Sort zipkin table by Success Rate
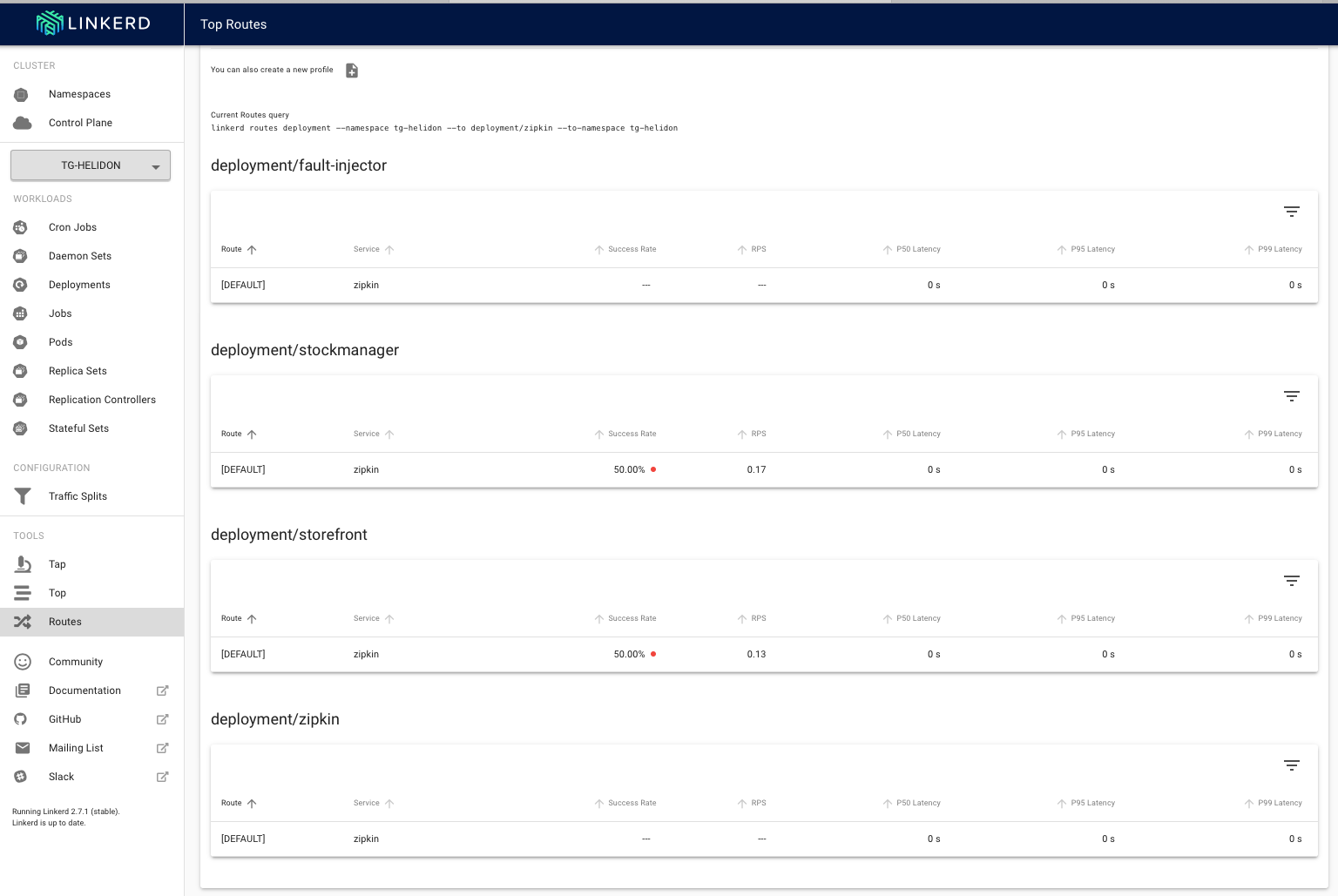Viewport: 1338px width, 896px height. pyautogui.click(x=625, y=803)
